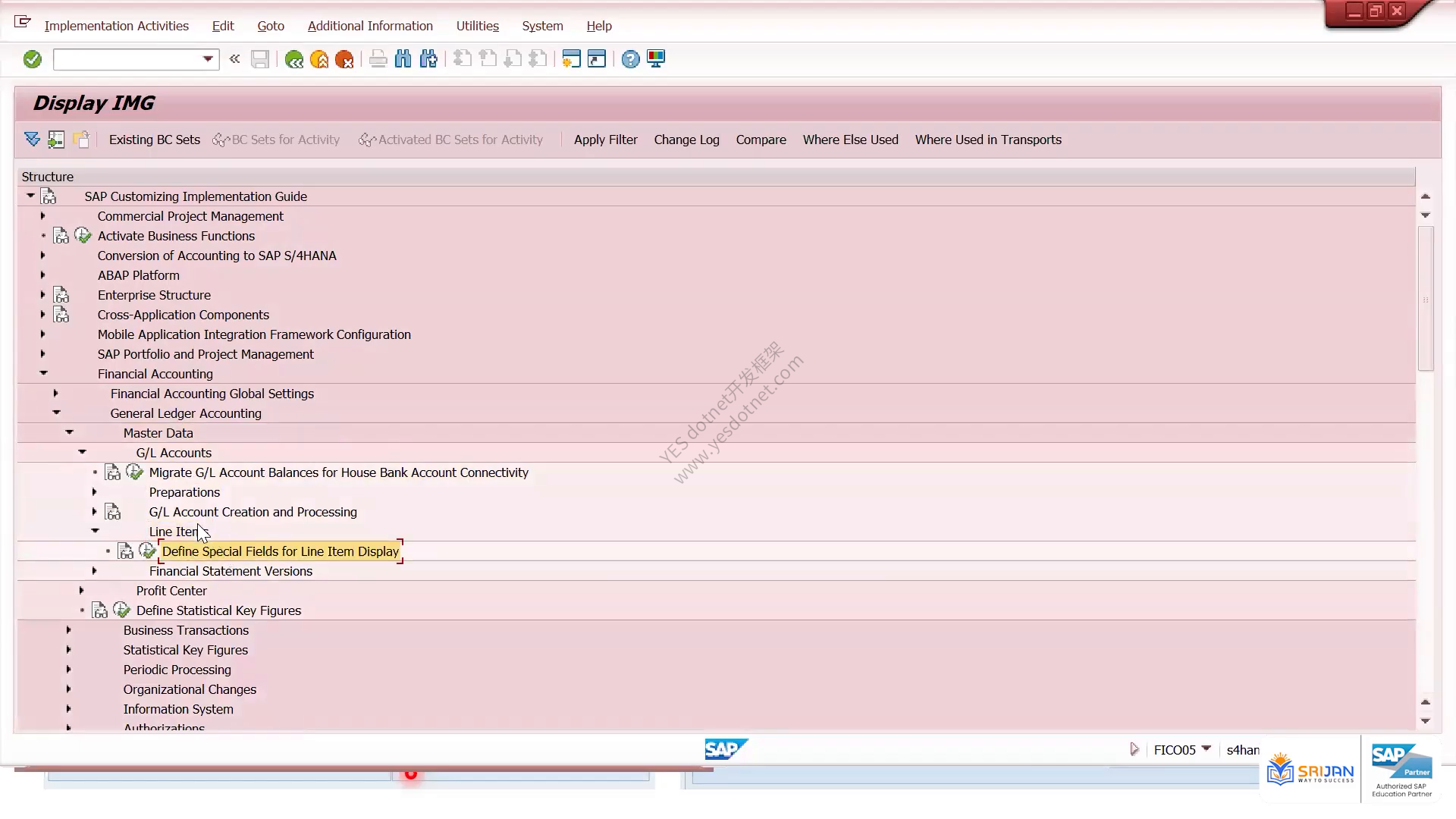The width and height of the screenshot is (1456, 819).
Task: Click the Print icon in toolbar
Action: [378, 59]
